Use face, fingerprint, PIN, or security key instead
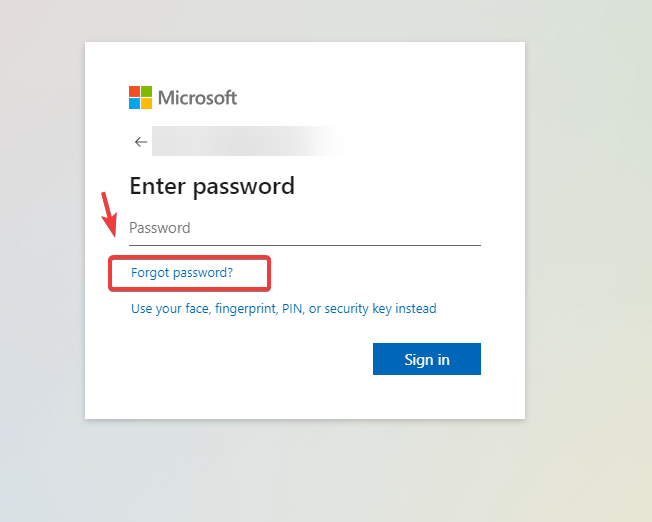 click(284, 309)
